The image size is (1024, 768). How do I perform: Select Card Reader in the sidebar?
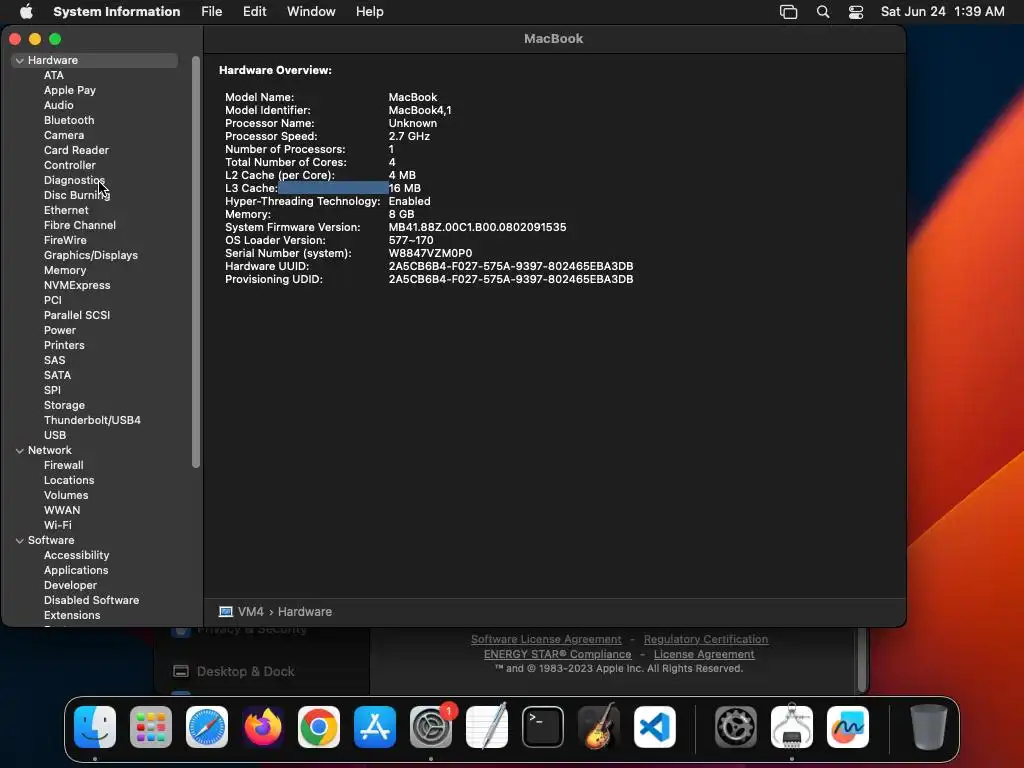76,150
